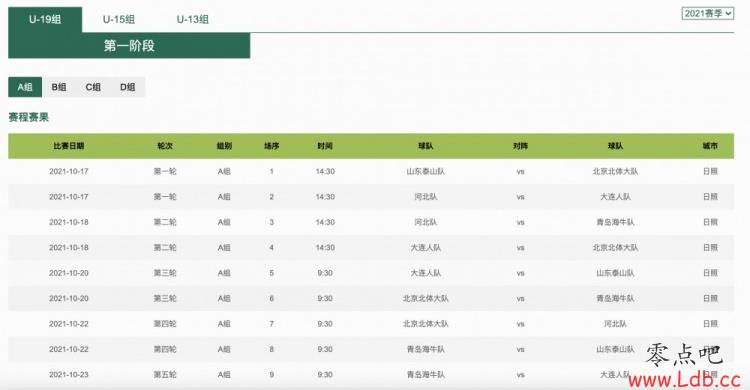Switch to the U-19组 tab
The image size is (750, 390).
pos(45,20)
